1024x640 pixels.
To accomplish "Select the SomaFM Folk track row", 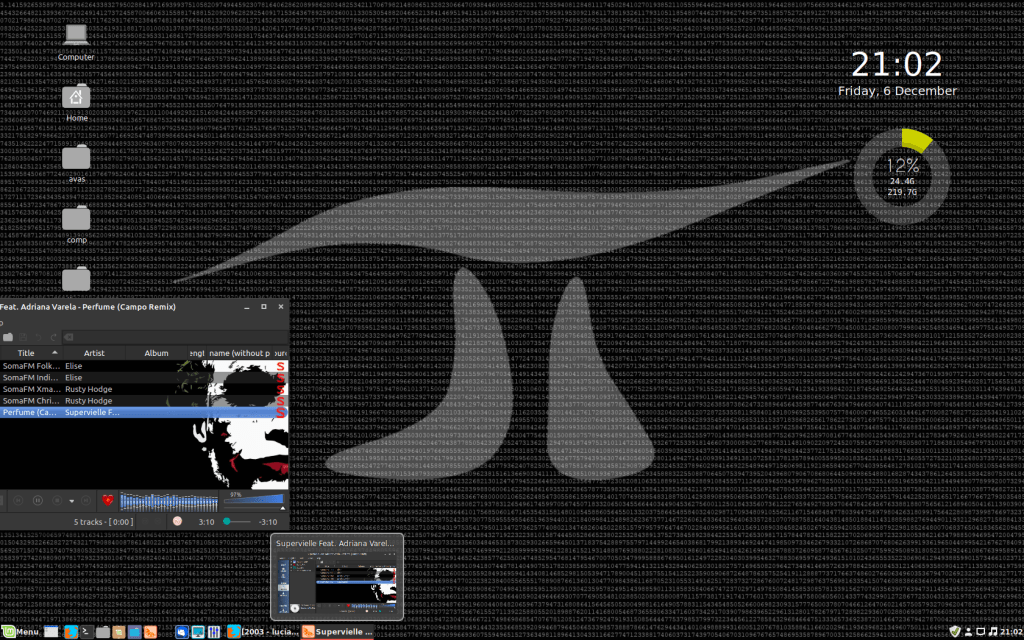I will (x=30, y=366).
